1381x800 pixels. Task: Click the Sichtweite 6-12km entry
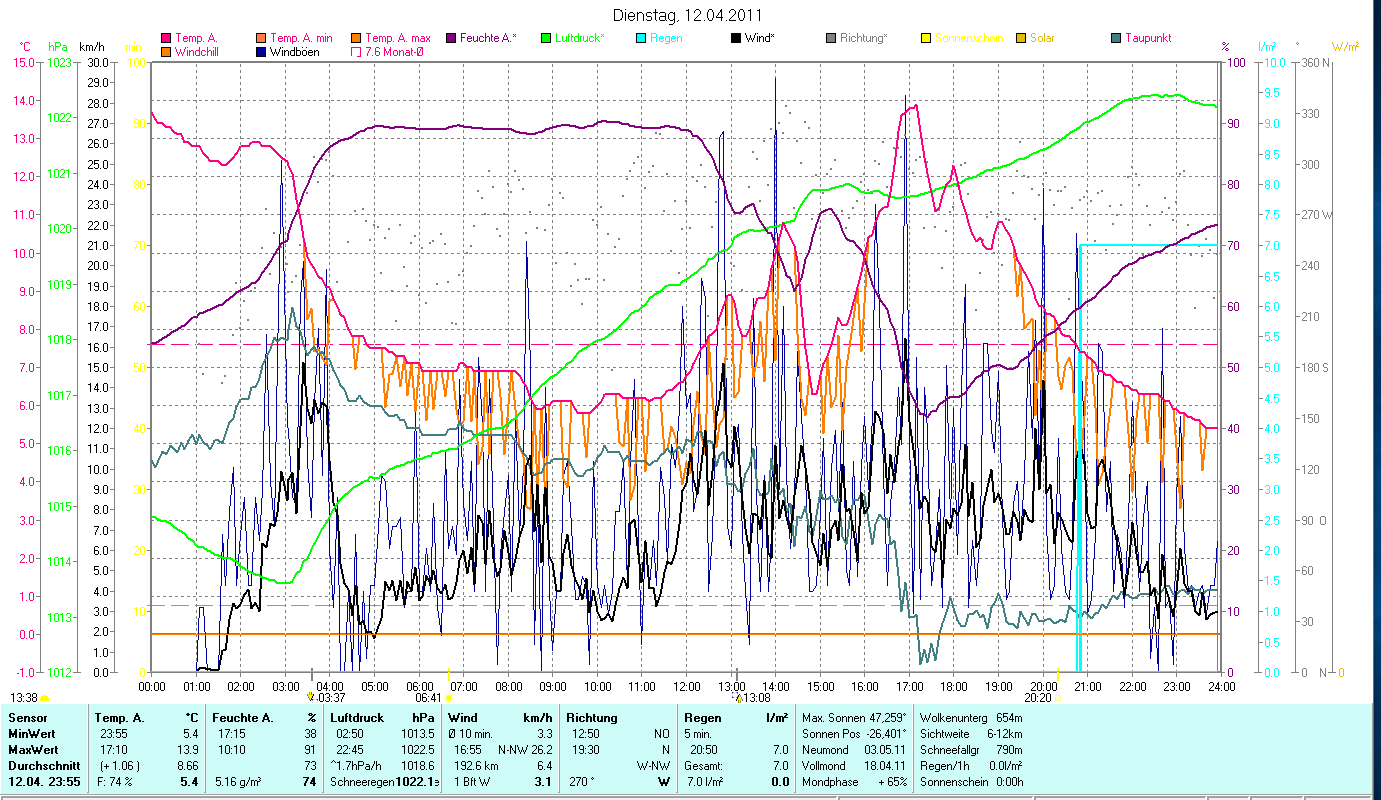(x=971, y=734)
